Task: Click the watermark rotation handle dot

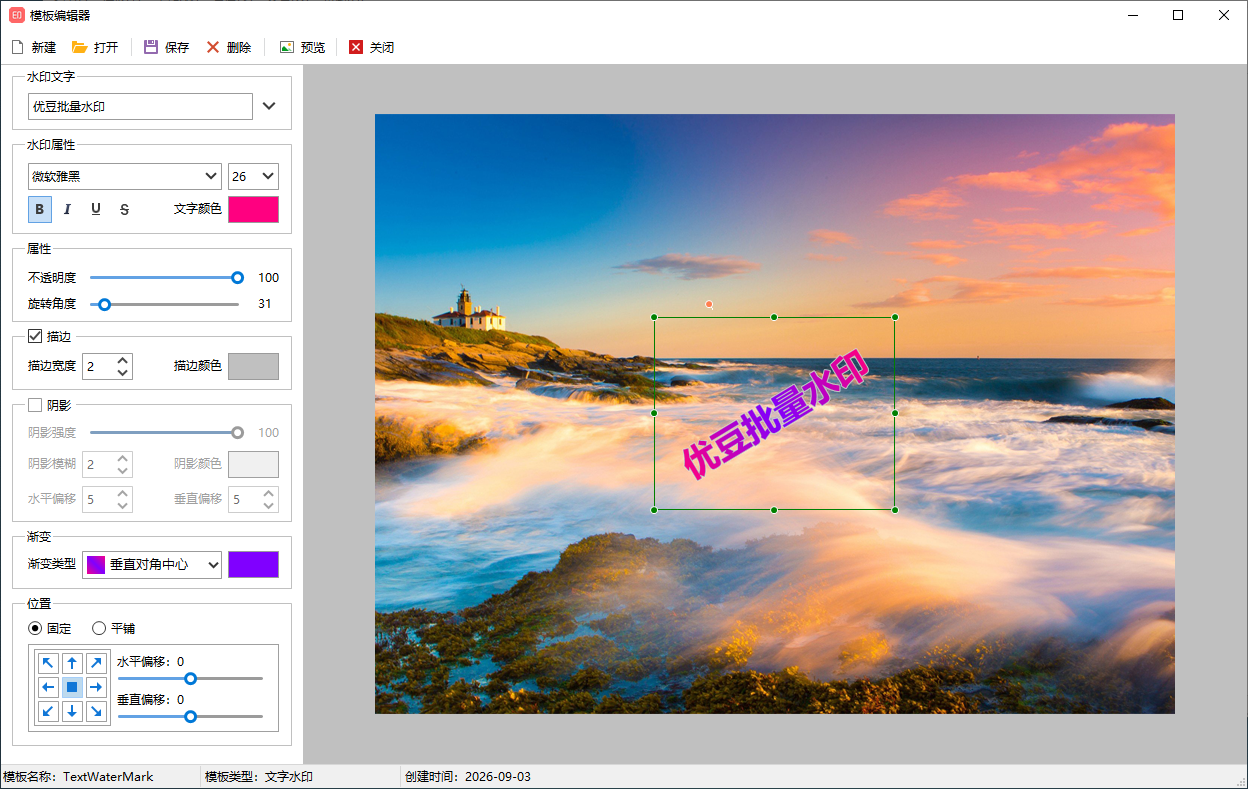Action: point(709,304)
